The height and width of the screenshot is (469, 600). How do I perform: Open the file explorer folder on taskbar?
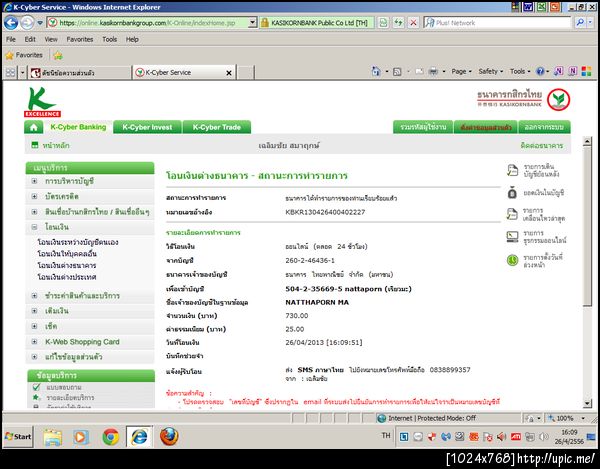52,437
